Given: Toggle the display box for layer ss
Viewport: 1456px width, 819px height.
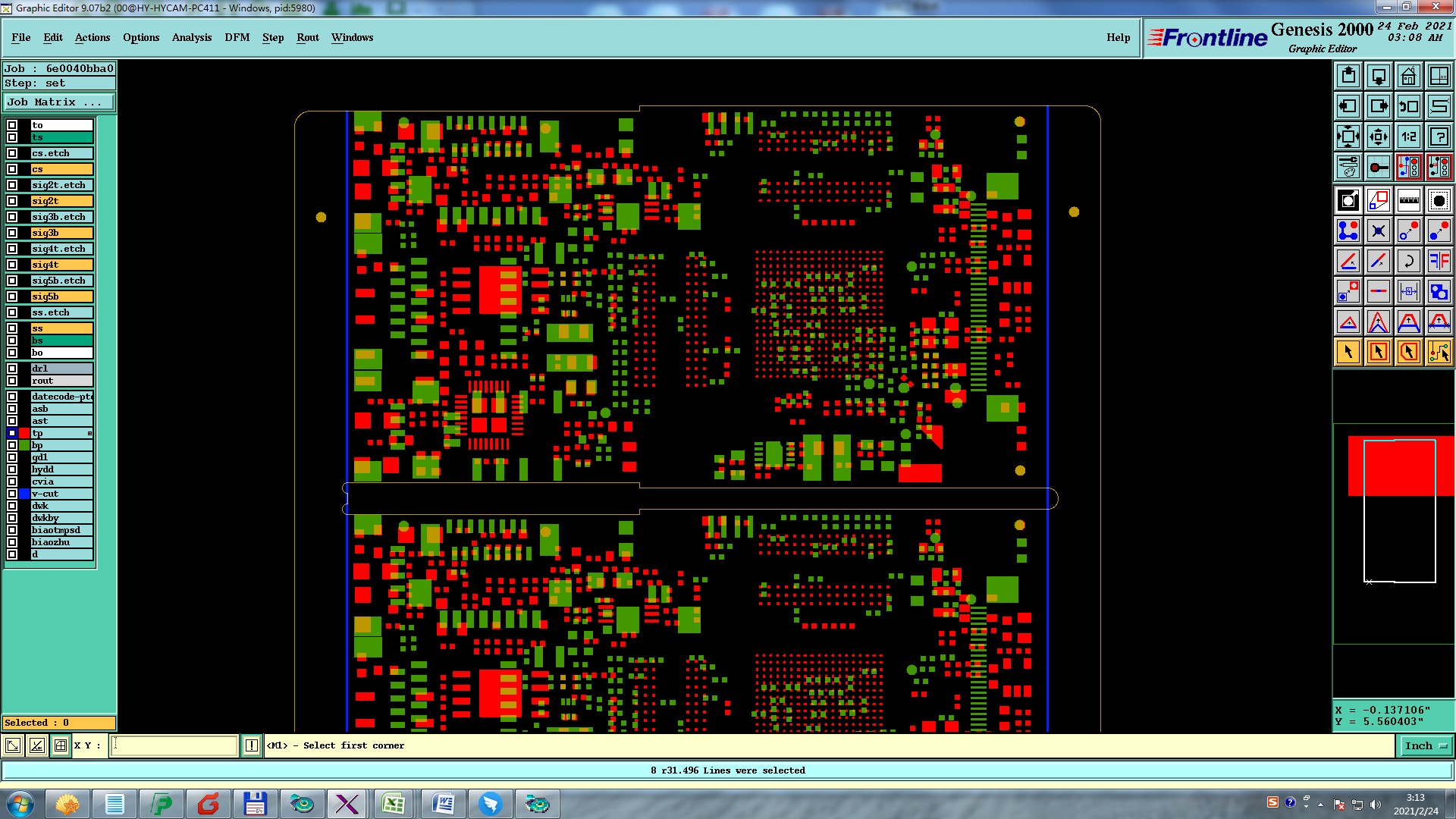Looking at the screenshot, I should coord(12,328).
